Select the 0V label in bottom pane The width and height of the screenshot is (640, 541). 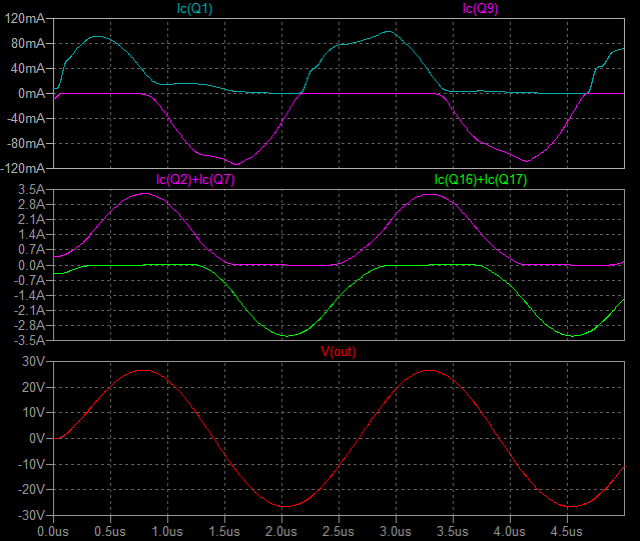coord(38,438)
